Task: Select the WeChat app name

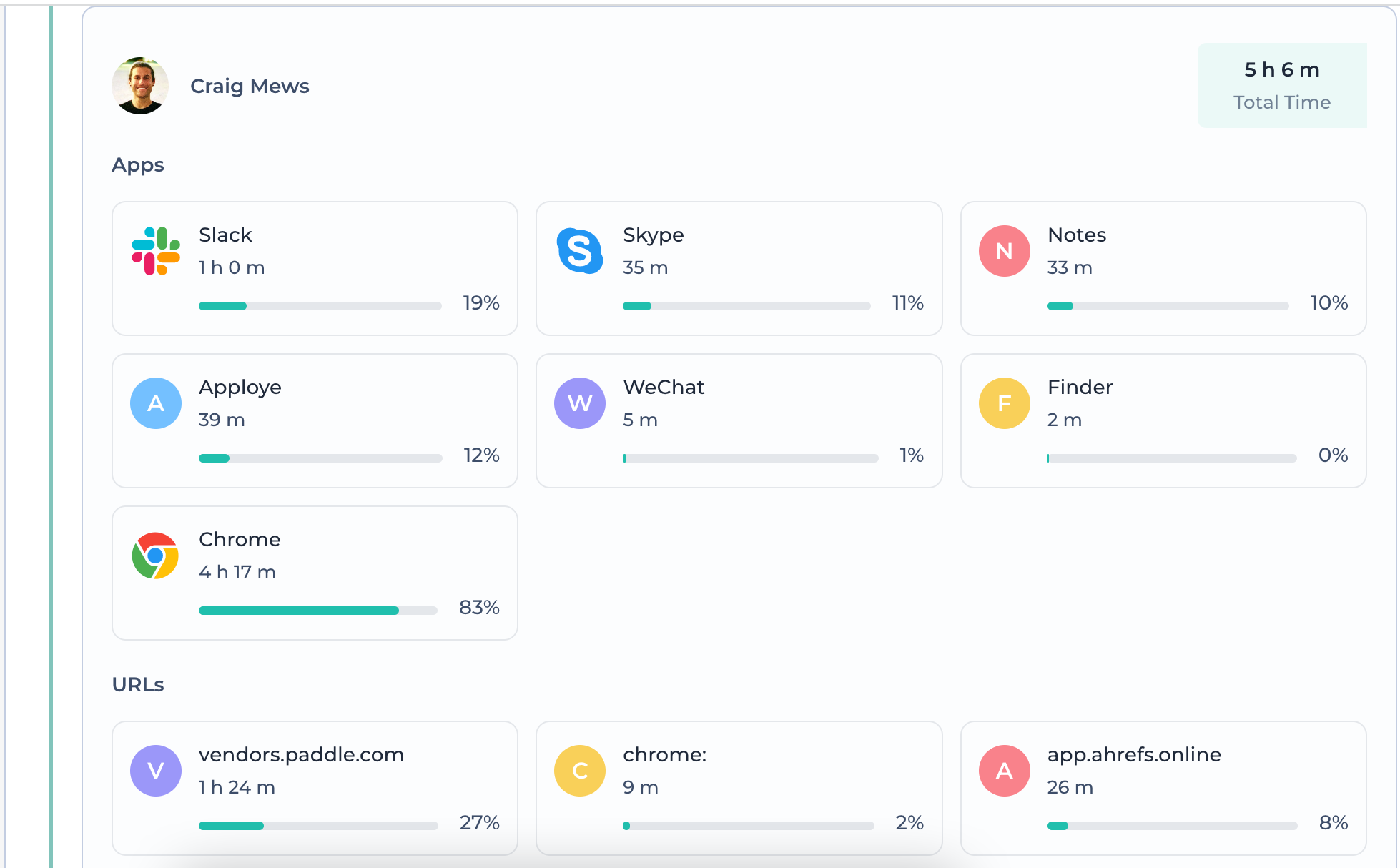Action: pos(664,387)
